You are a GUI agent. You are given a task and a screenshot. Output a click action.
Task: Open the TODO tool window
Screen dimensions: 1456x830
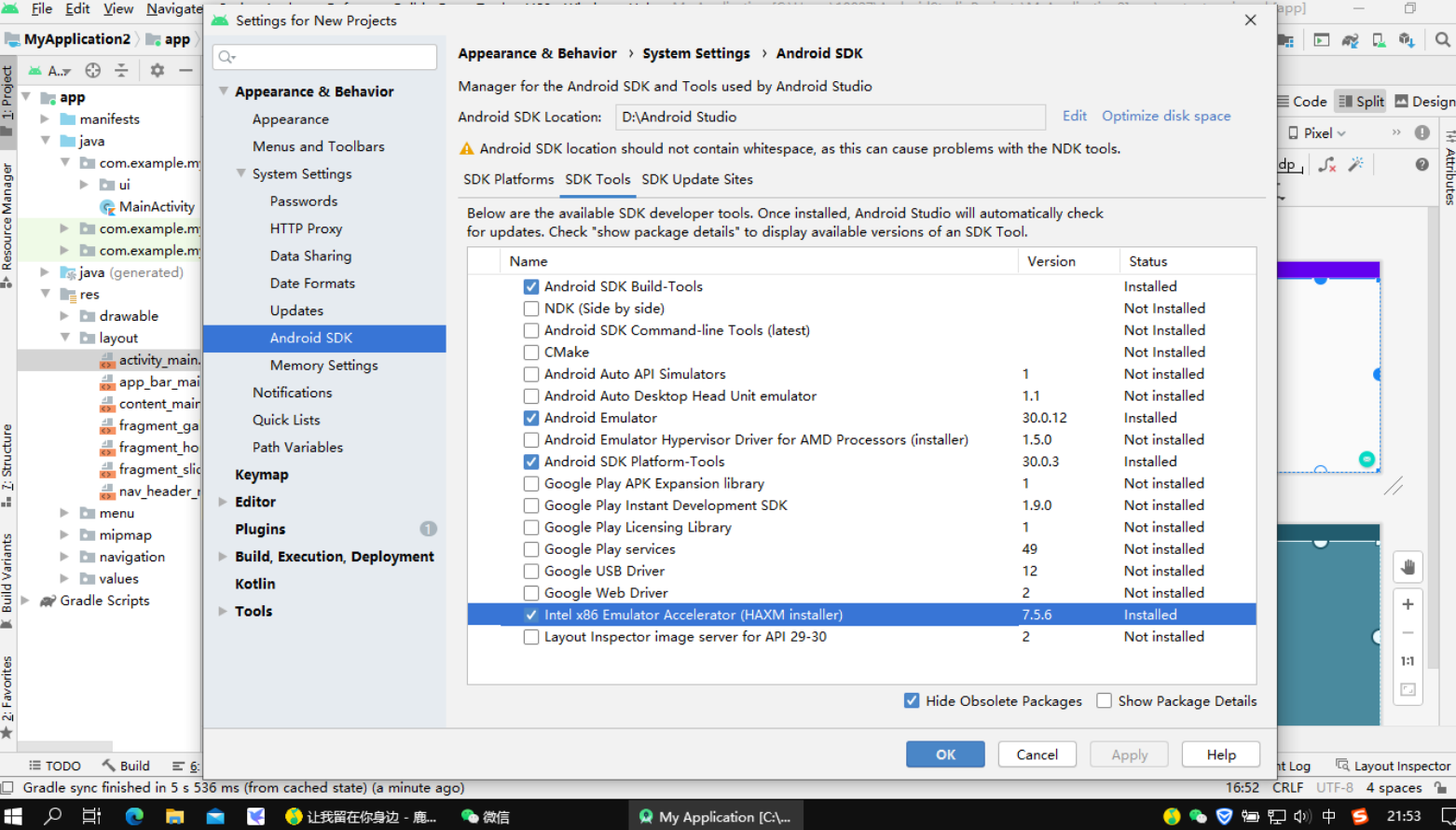point(55,766)
